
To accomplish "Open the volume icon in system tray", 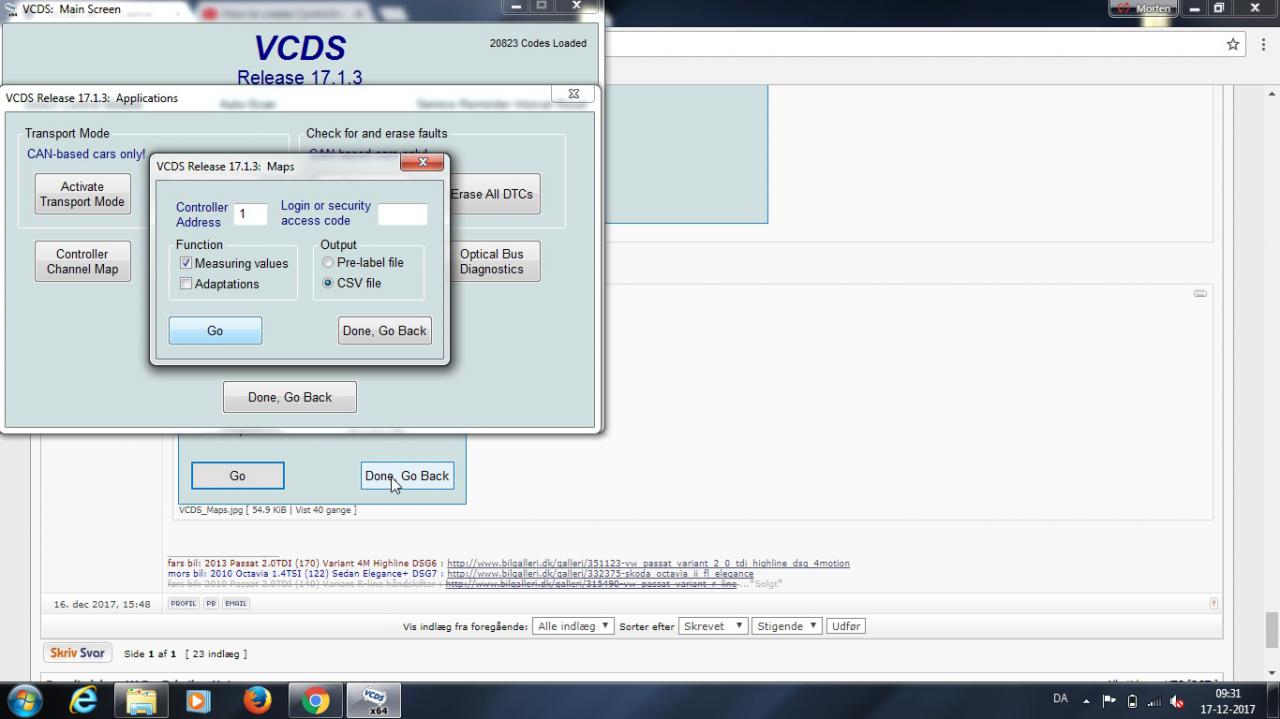I will 1177,701.
